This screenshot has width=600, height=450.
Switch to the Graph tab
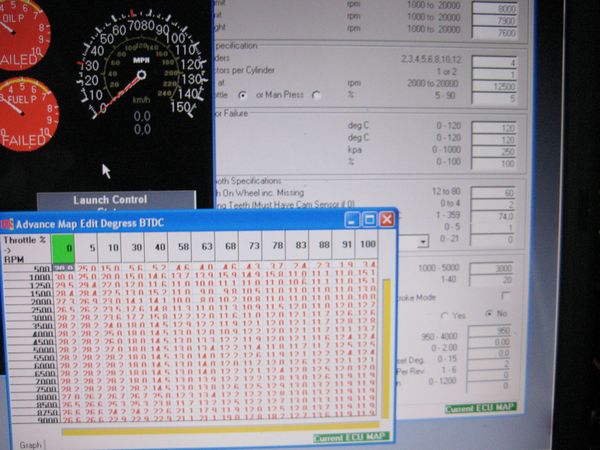31,445
